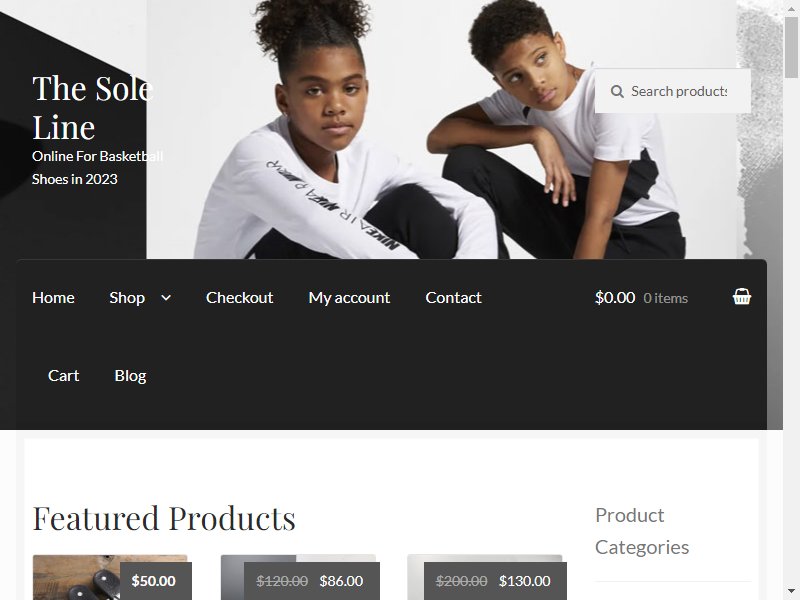Open the Home menu item

coord(53,297)
